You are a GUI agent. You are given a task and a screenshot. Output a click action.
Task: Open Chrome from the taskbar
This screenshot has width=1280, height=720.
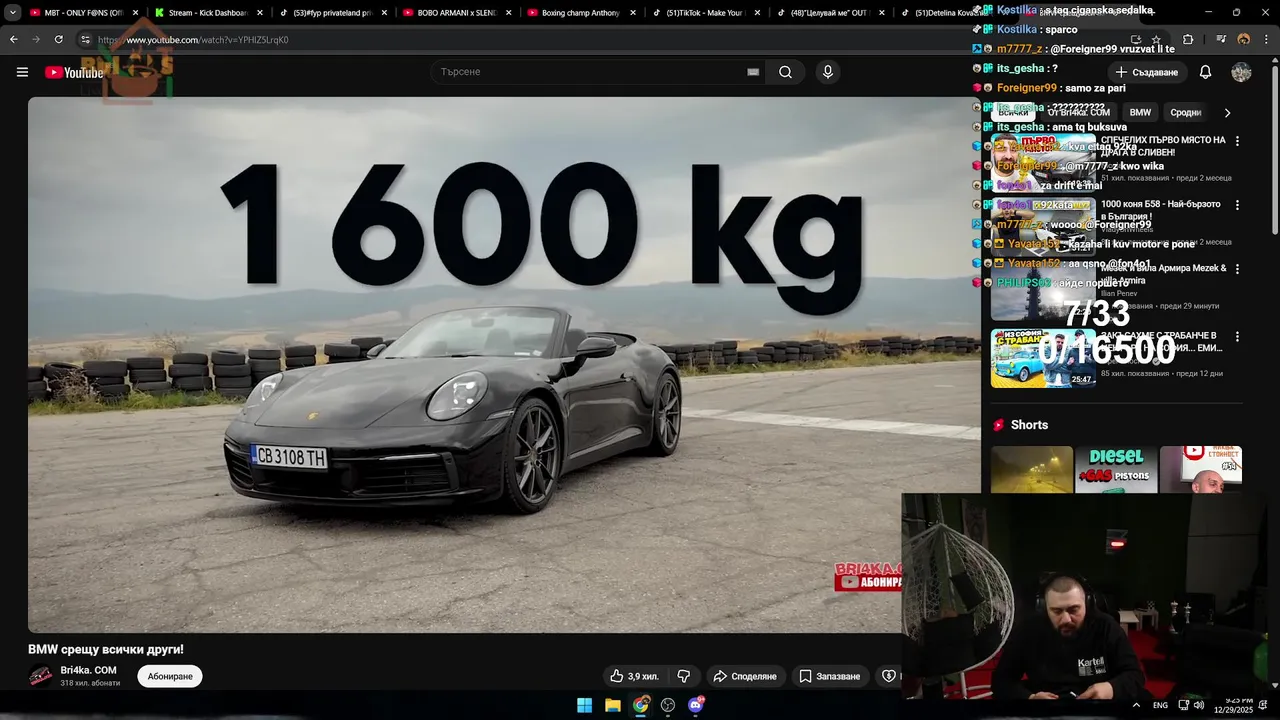point(640,705)
